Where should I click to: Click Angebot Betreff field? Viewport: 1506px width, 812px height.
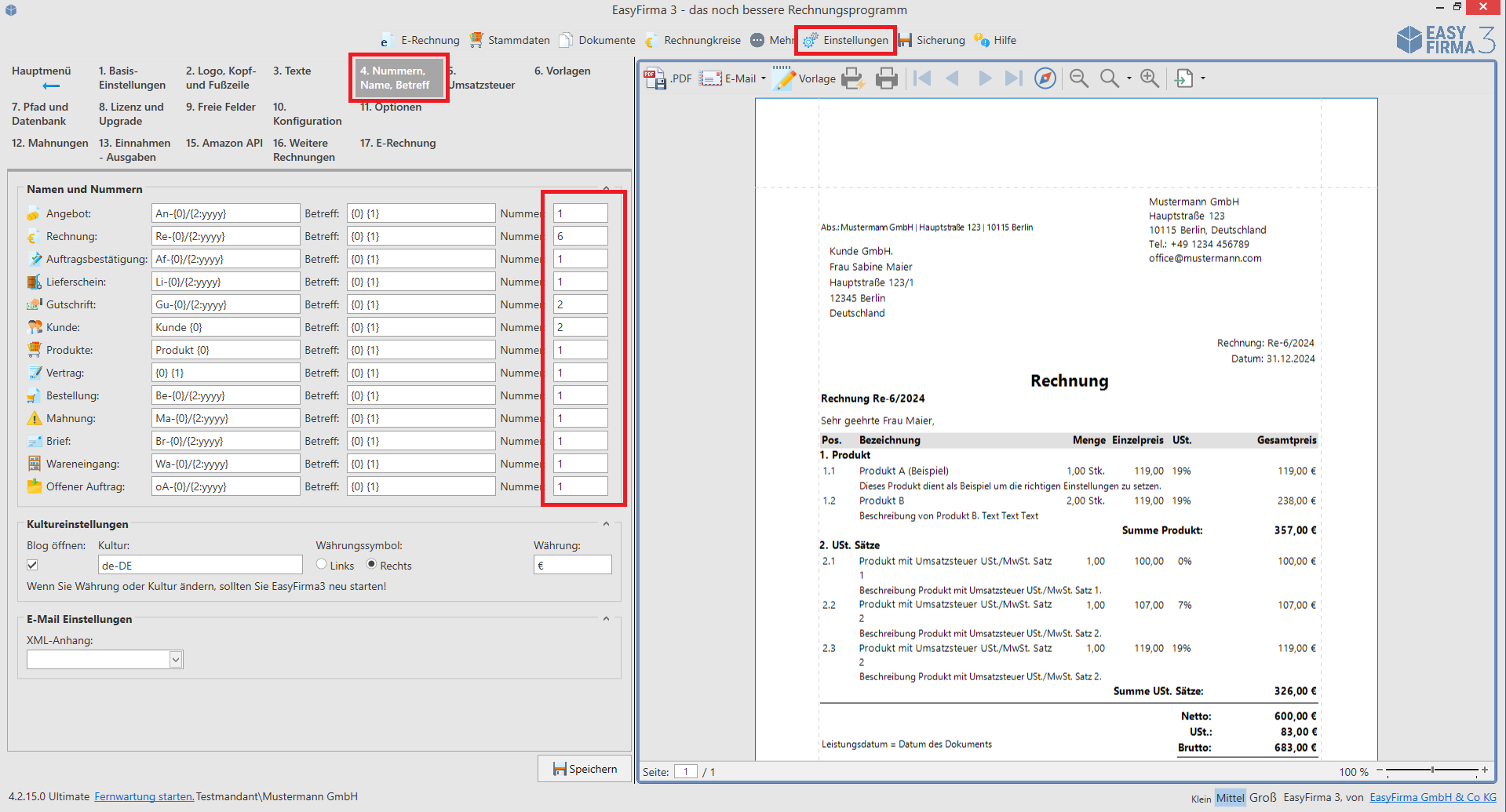tap(421, 213)
